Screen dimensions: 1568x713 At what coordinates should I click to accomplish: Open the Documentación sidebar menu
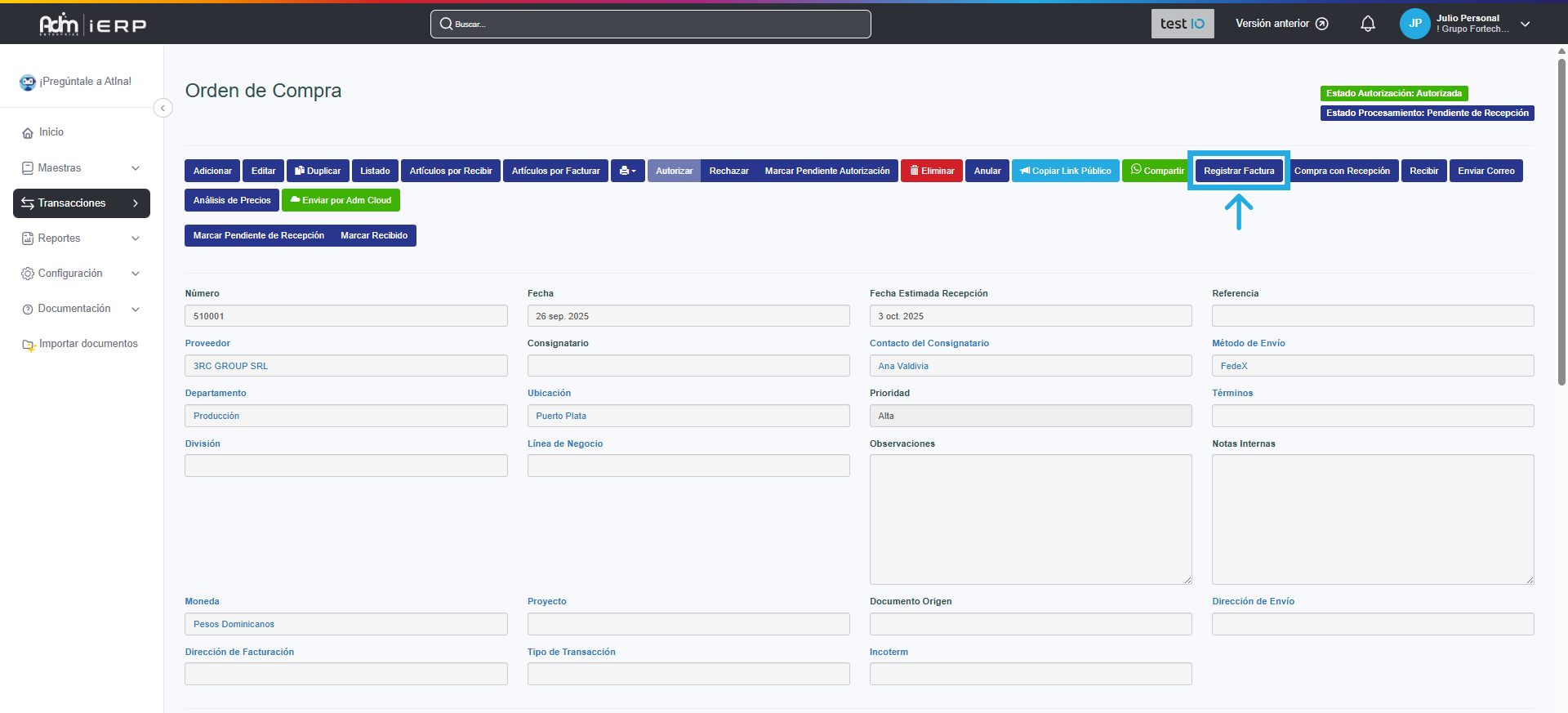point(81,309)
